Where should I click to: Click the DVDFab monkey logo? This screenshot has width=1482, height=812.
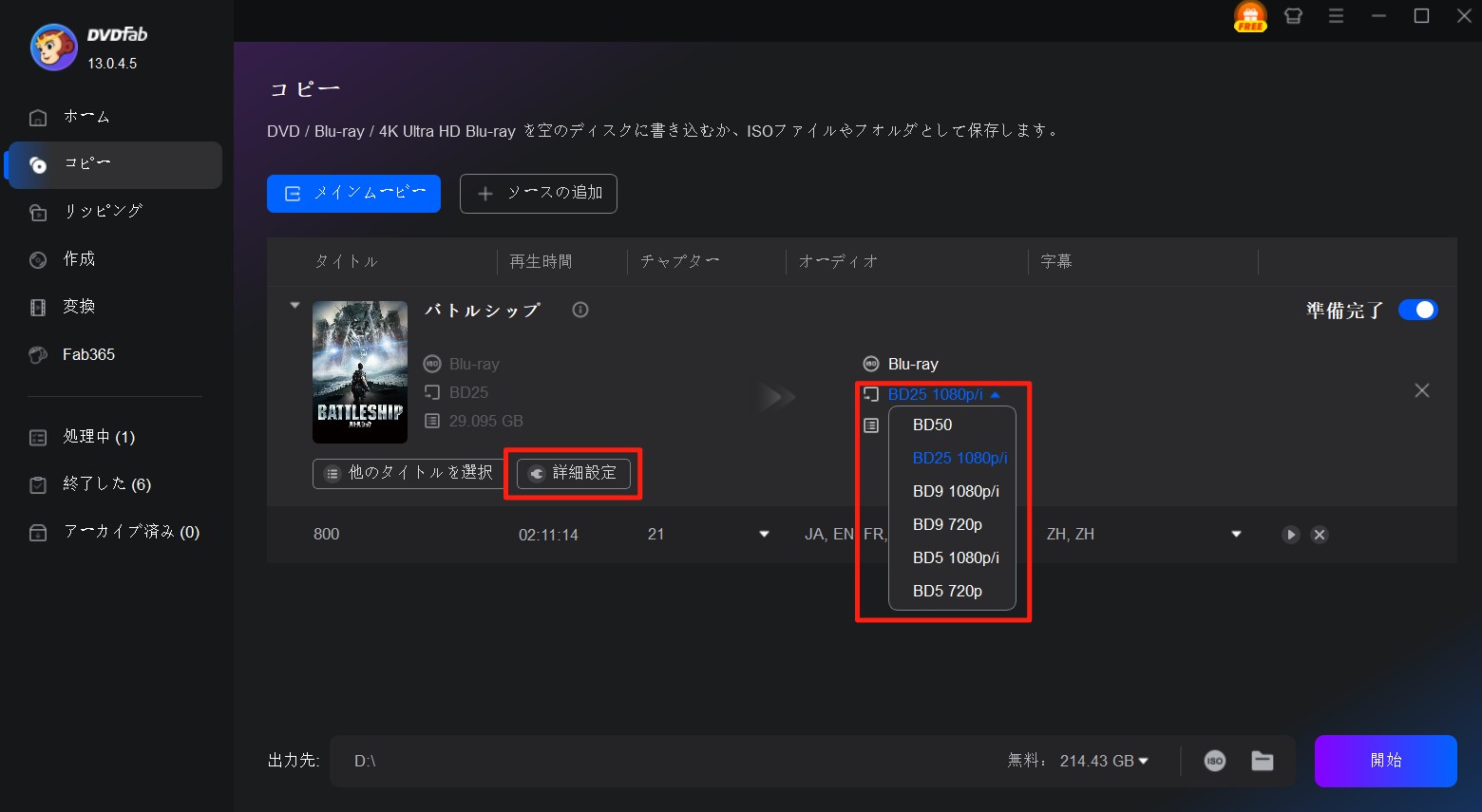(x=54, y=47)
